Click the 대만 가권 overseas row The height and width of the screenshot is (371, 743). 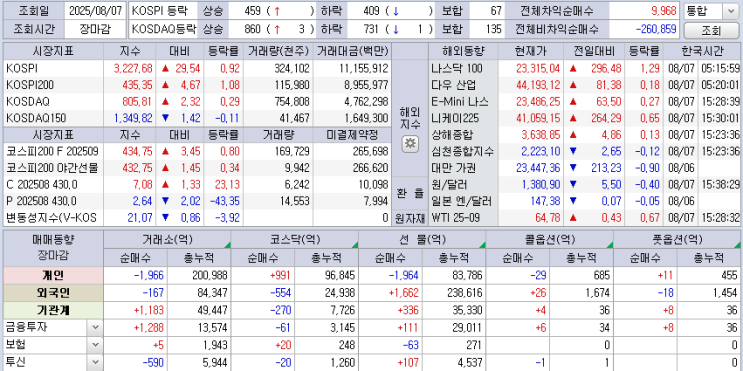[585, 168]
